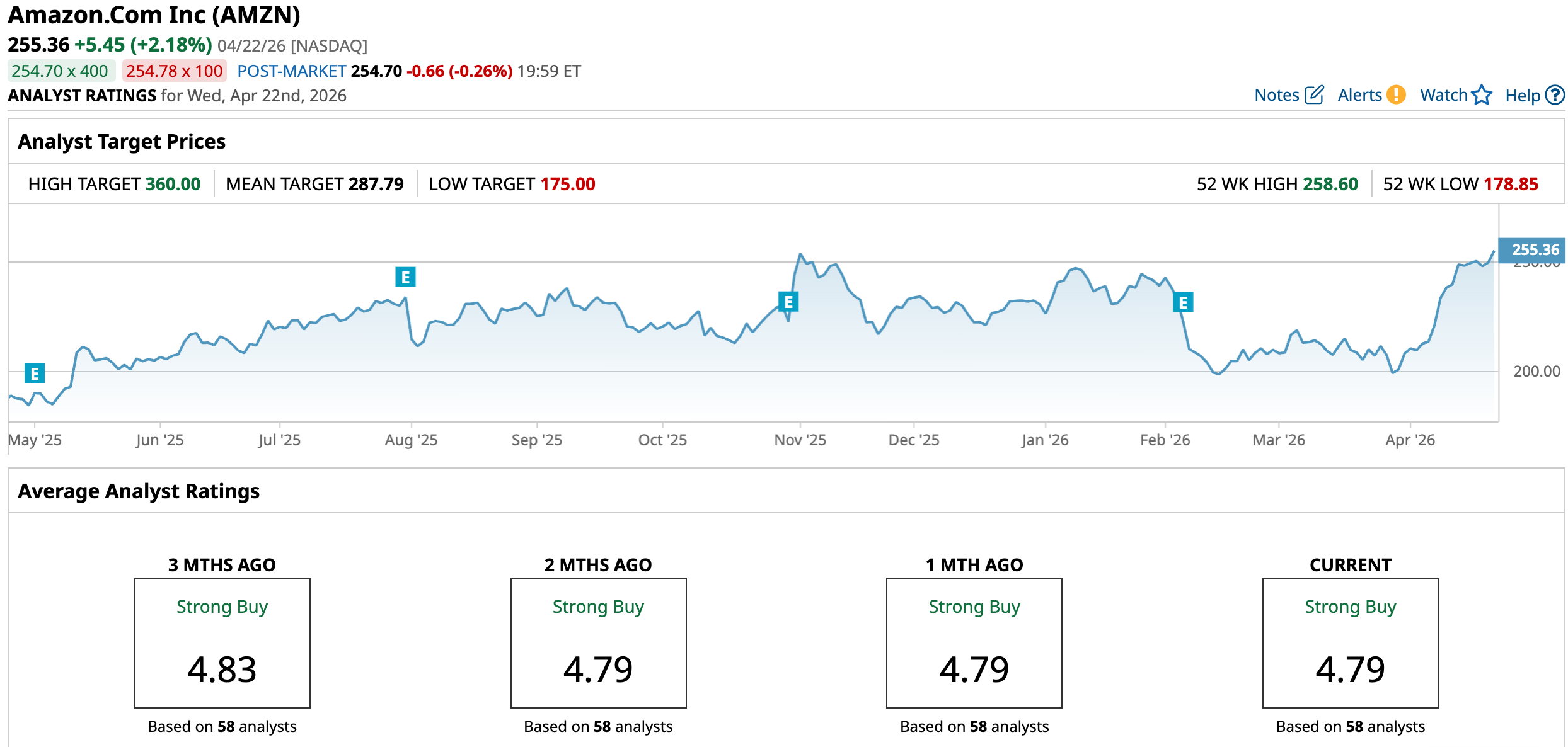Click the 1 MTH AGO rating box
The height and width of the screenshot is (747, 1568).
(x=974, y=642)
